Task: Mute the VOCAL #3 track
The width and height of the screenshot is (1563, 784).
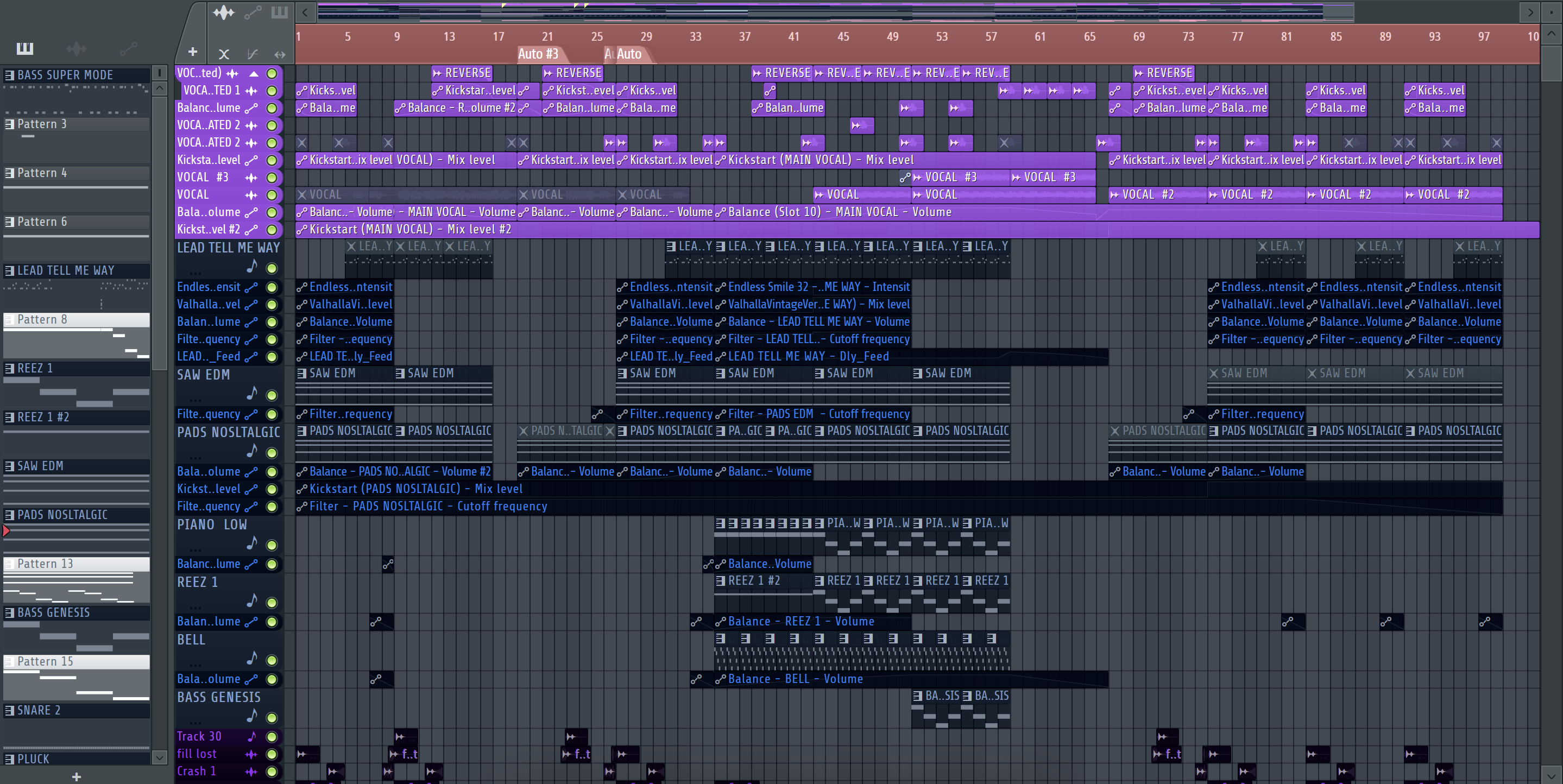Action: pyautogui.click(x=273, y=177)
